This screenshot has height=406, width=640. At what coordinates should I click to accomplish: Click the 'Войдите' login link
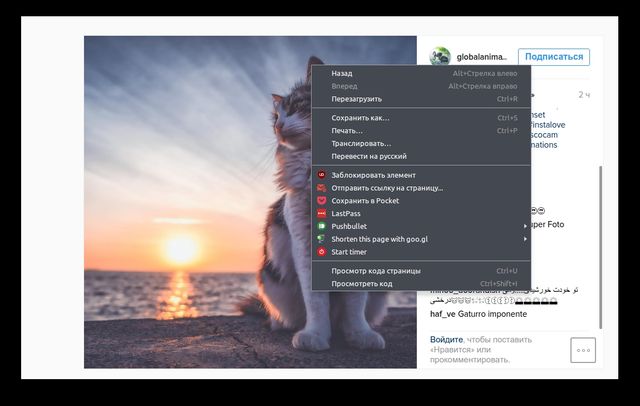coord(447,340)
